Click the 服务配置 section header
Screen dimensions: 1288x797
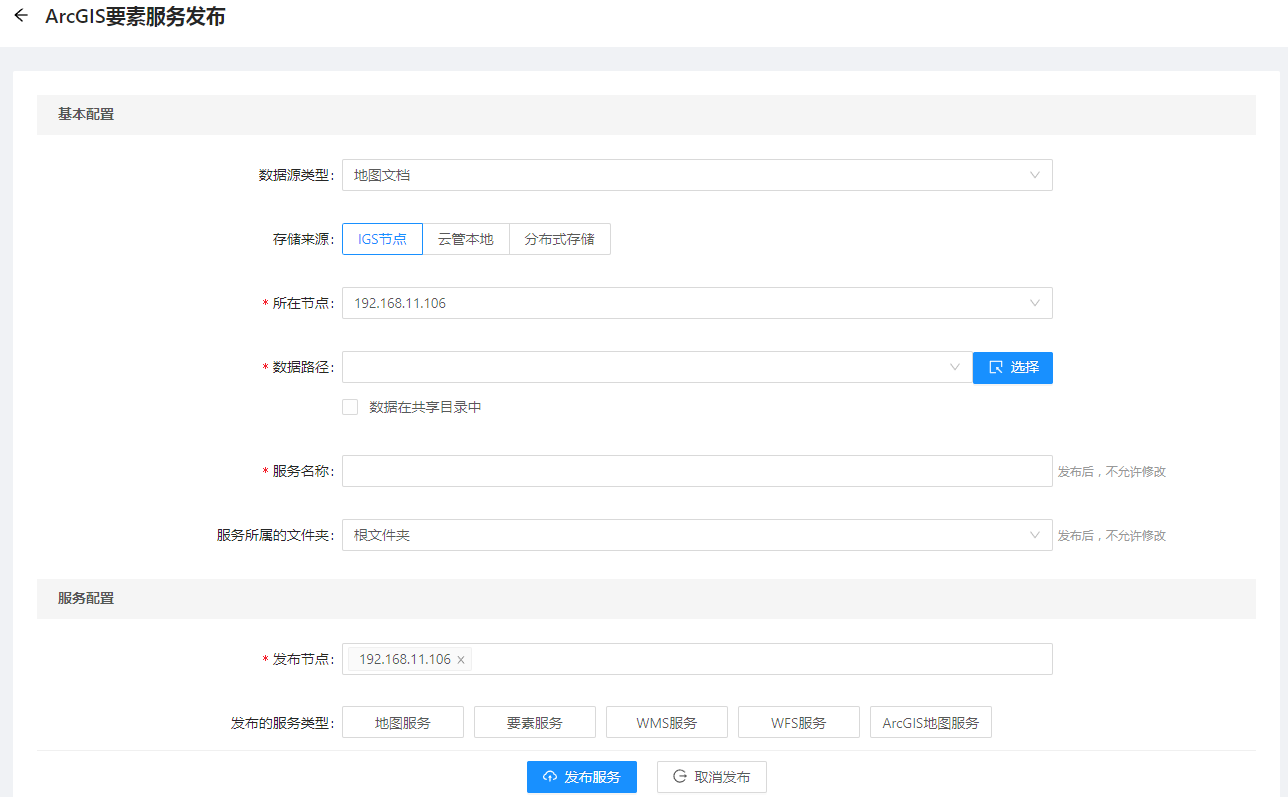646,599
